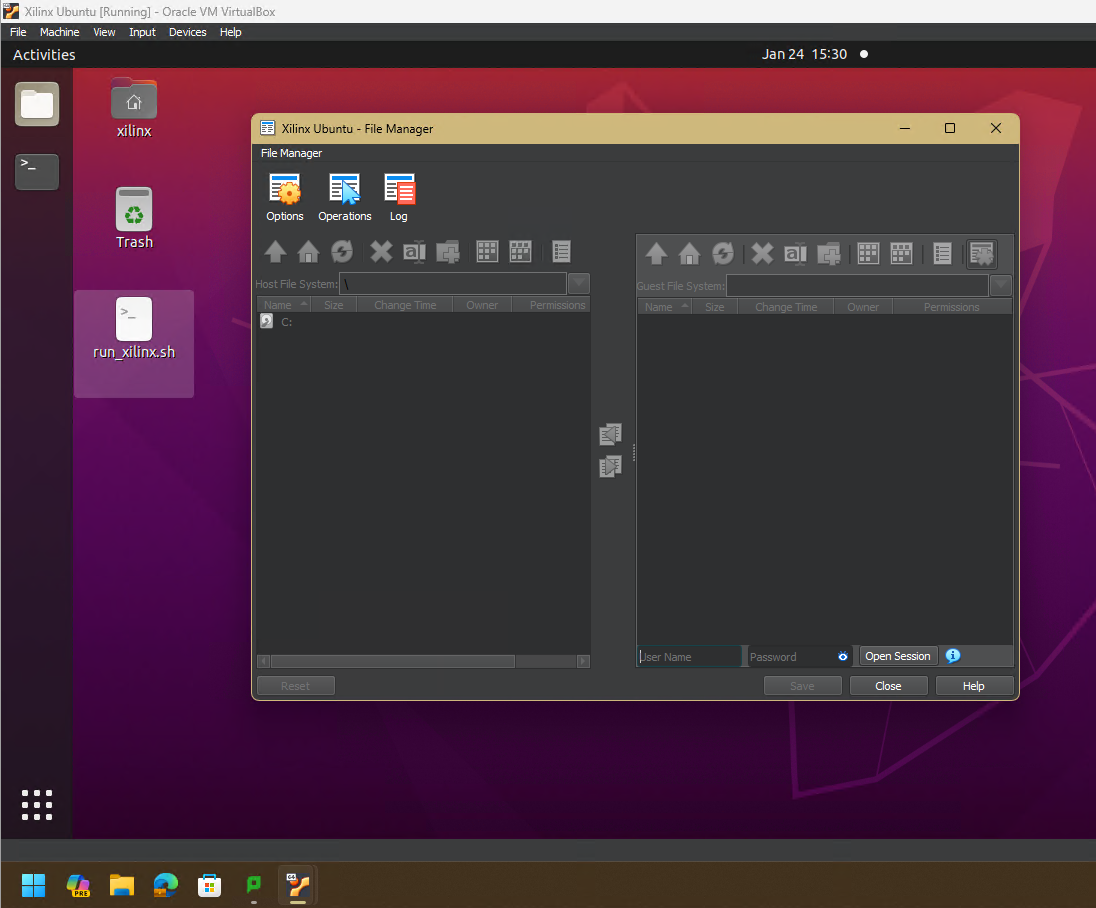
Task: Expand the Host File System path dropdown
Action: (579, 284)
